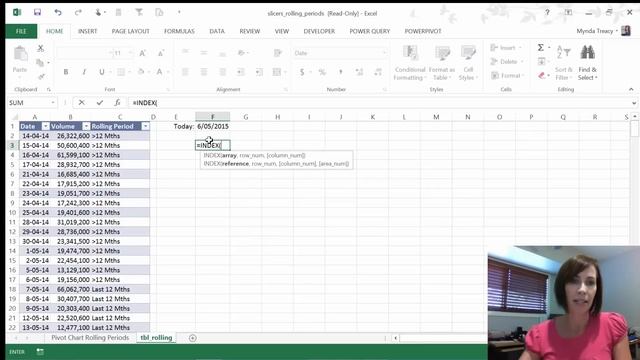640x360 pixels.
Task: Switch to the POWERPIVOT tab
Action: pyautogui.click(x=423, y=31)
